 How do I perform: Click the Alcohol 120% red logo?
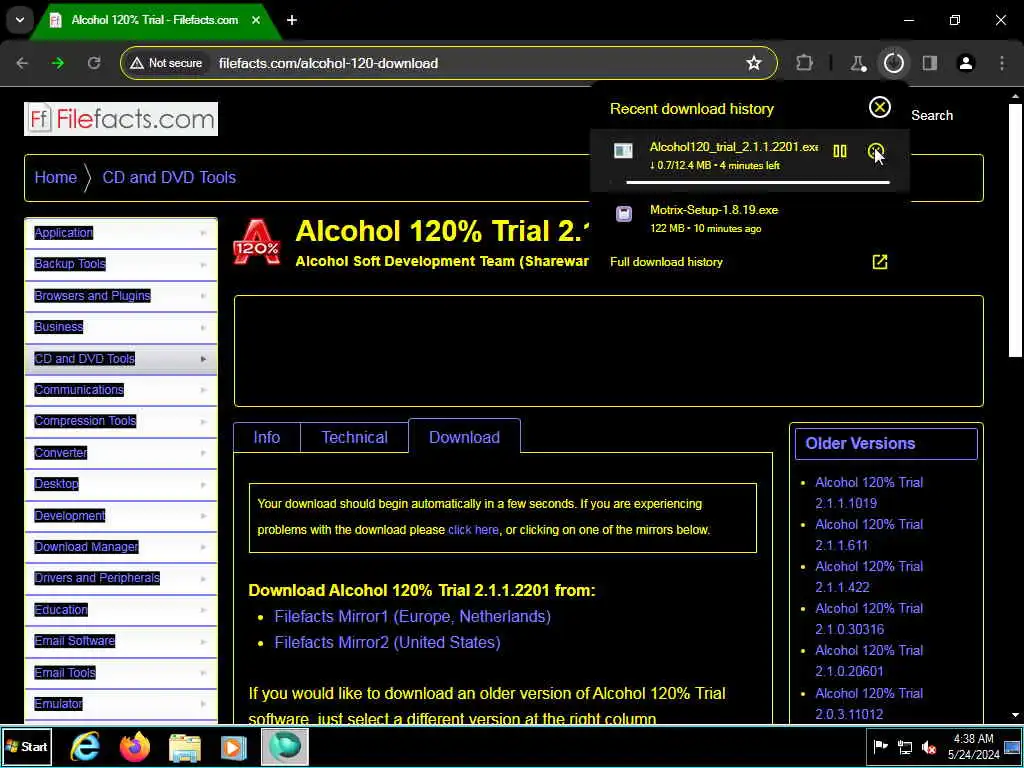click(257, 242)
